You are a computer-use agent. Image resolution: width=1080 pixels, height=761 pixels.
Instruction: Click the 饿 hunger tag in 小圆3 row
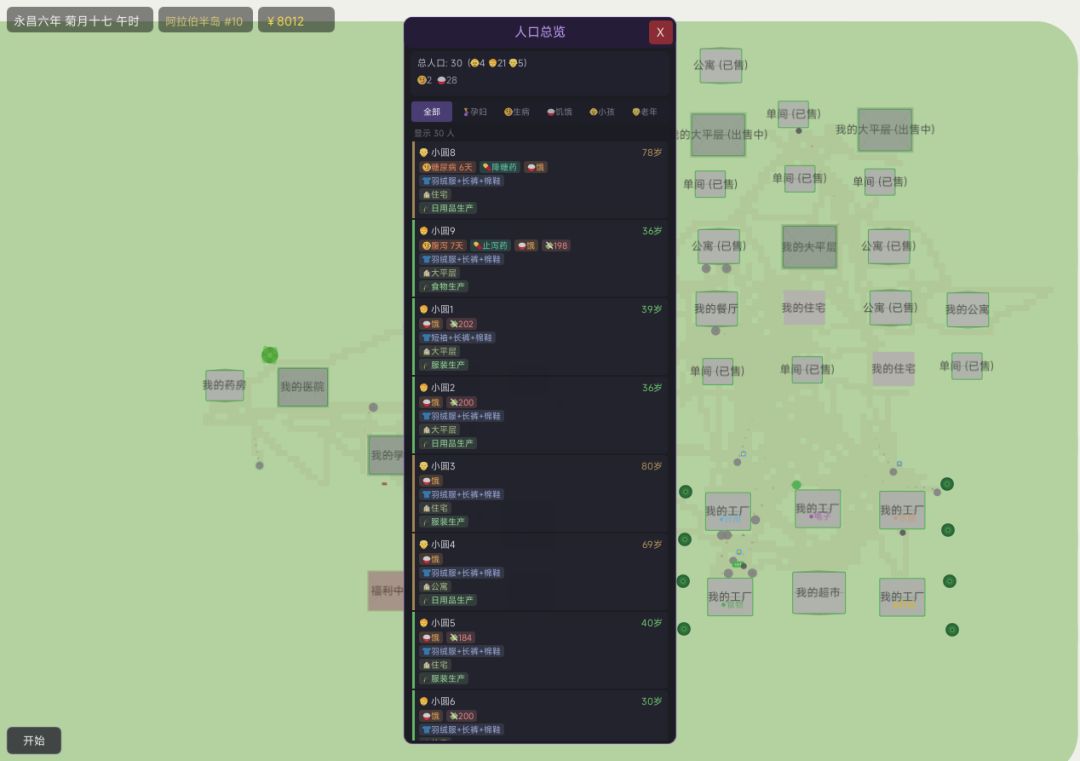click(x=431, y=481)
